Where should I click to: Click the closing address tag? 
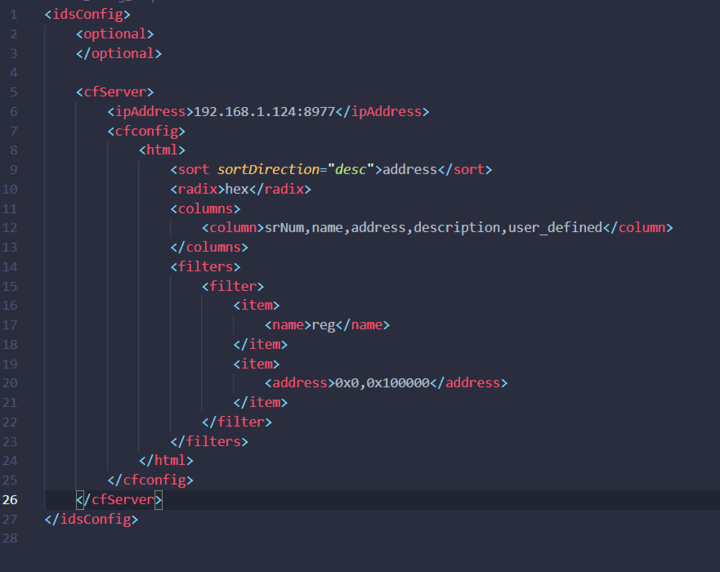click(469, 383)
